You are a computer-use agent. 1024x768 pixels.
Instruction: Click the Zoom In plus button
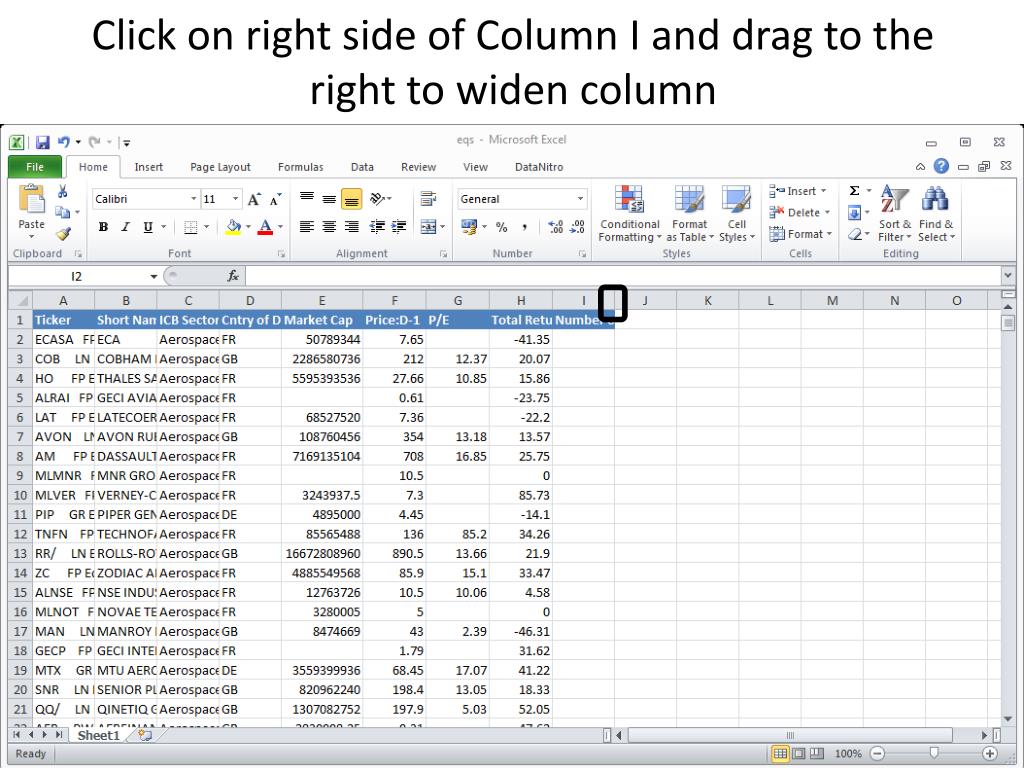[990, 754]
